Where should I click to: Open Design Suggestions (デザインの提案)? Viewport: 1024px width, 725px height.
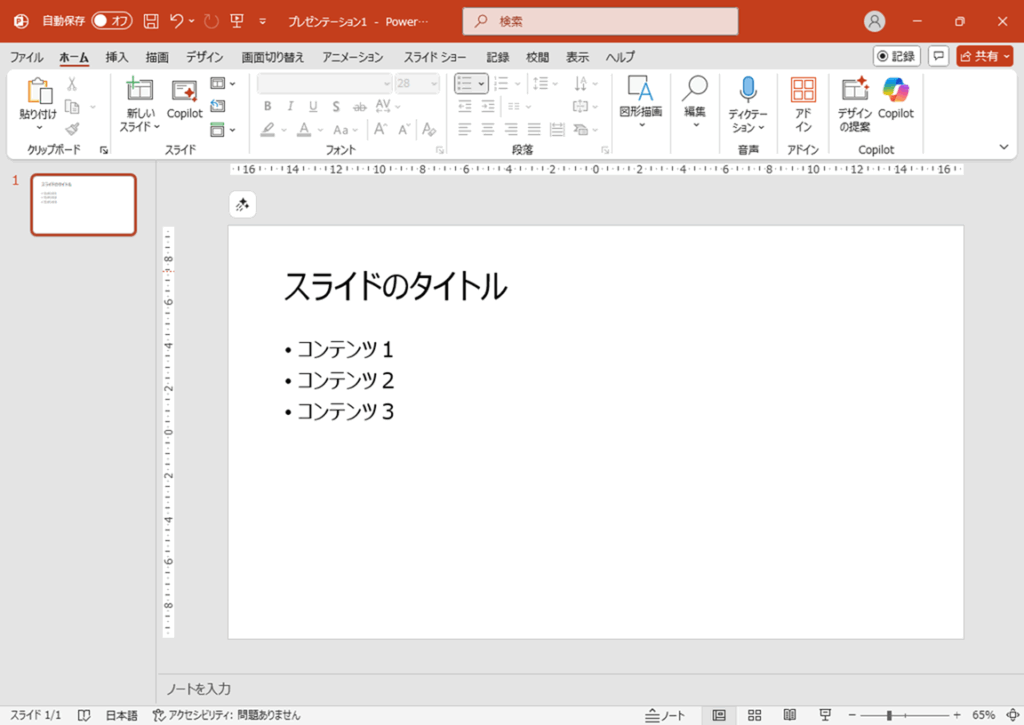[854, 91]
